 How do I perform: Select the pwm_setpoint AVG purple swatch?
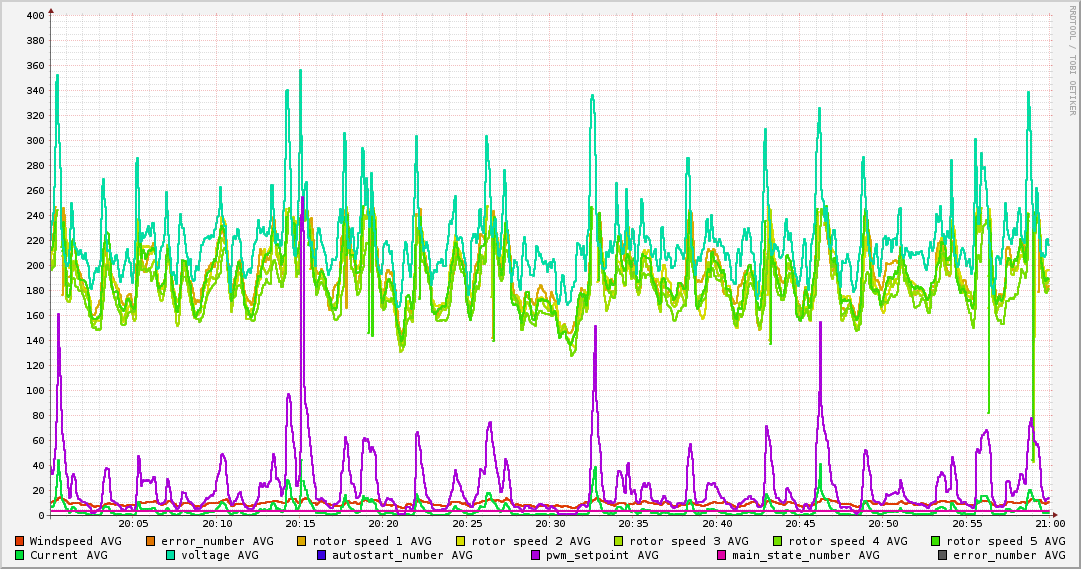(x=536, y=555)
